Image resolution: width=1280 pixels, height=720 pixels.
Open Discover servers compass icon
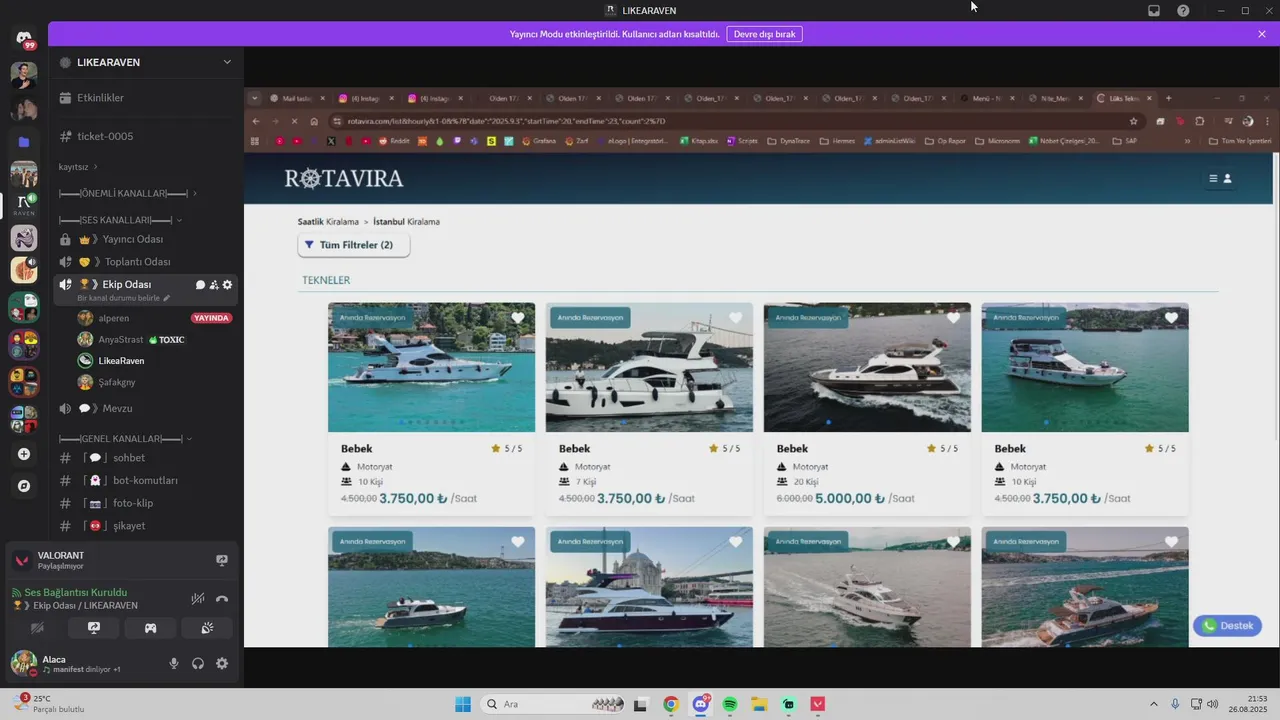click(24, 486)
